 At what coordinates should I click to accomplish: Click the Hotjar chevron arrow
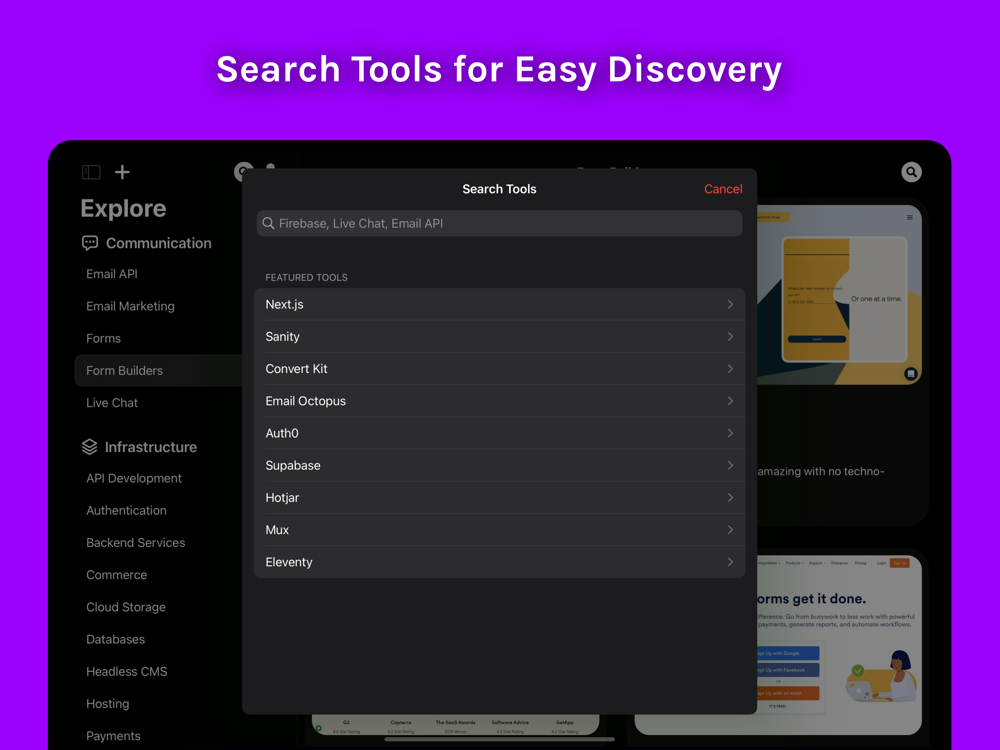coord(730,497)
